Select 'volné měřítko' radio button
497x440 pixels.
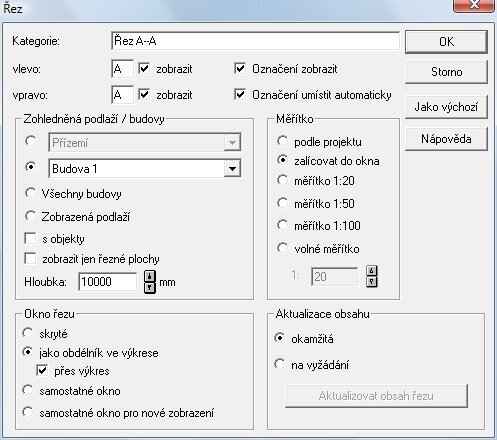pos(282,248)
